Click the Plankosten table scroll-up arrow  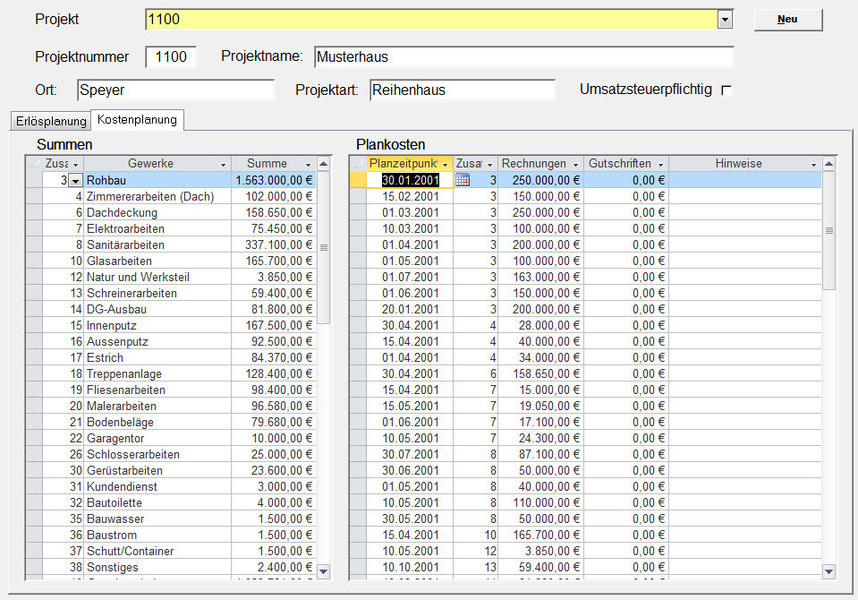coord(829,164)
